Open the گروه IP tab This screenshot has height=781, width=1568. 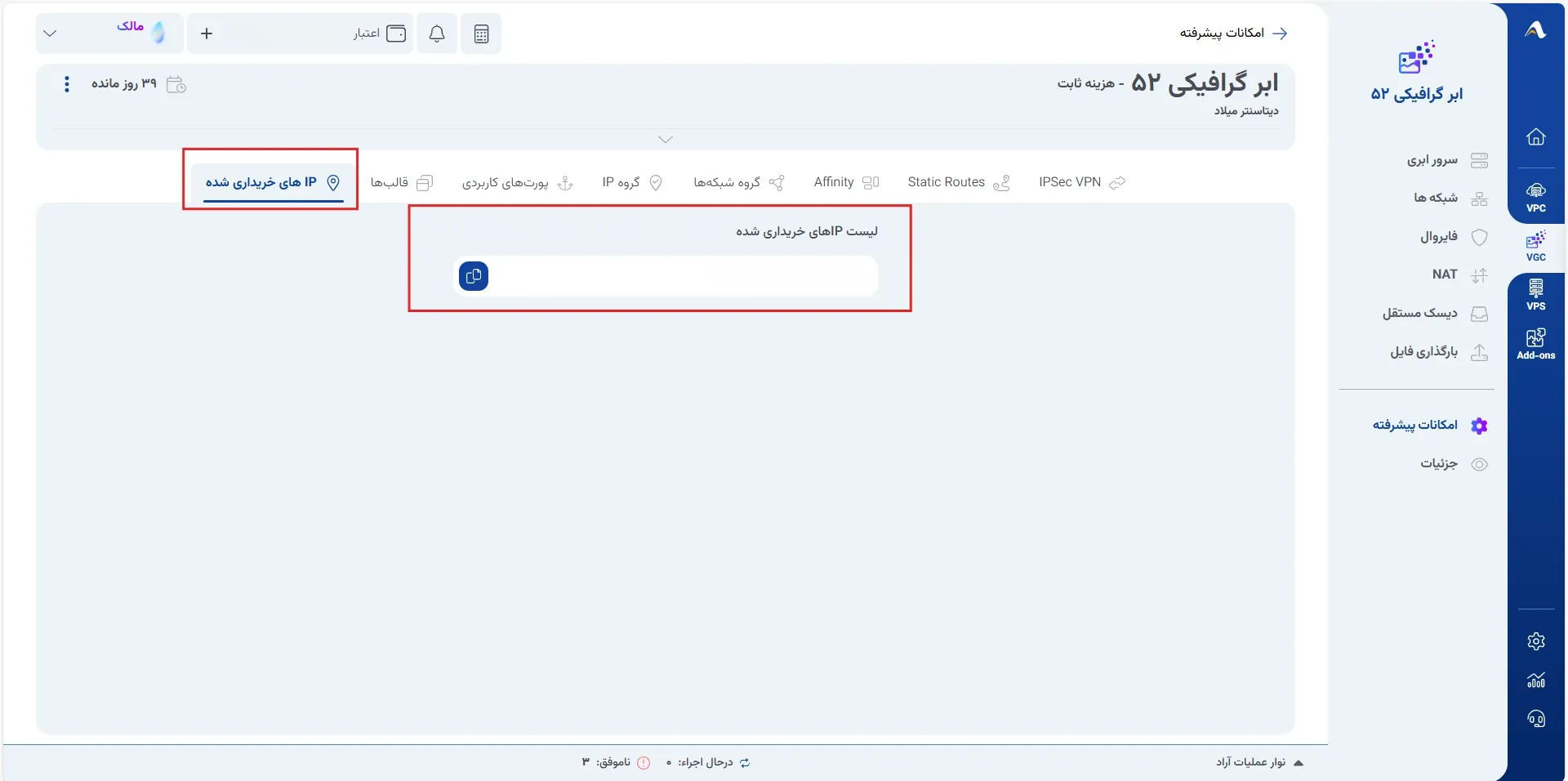pos(632,182)
